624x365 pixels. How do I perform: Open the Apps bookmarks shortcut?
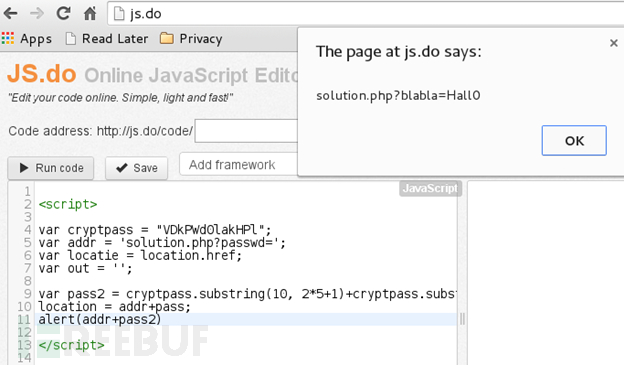coord(27,39)
